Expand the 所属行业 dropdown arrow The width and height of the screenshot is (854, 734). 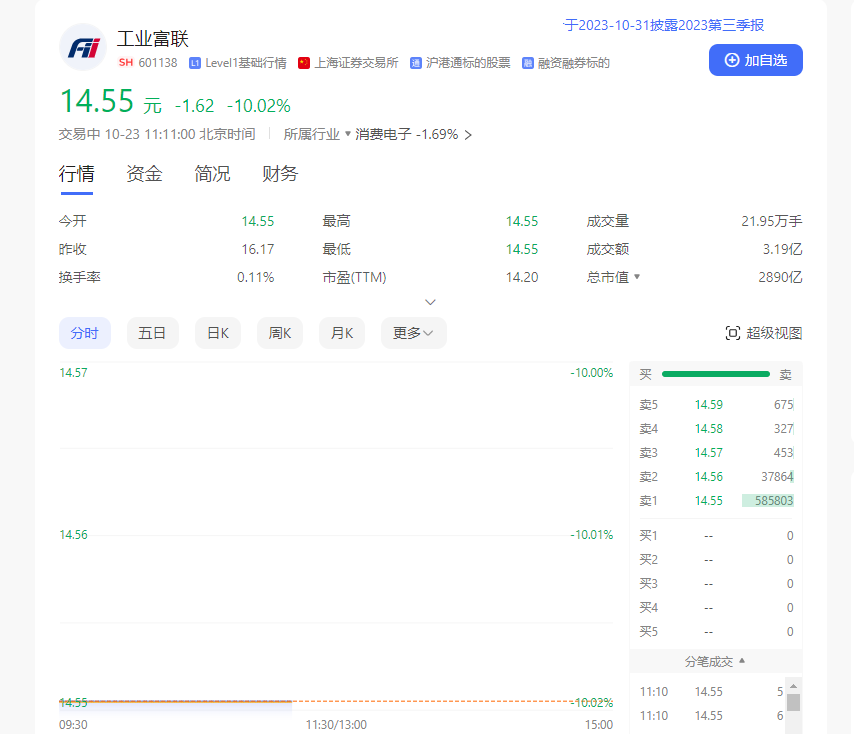click(348, 134)
